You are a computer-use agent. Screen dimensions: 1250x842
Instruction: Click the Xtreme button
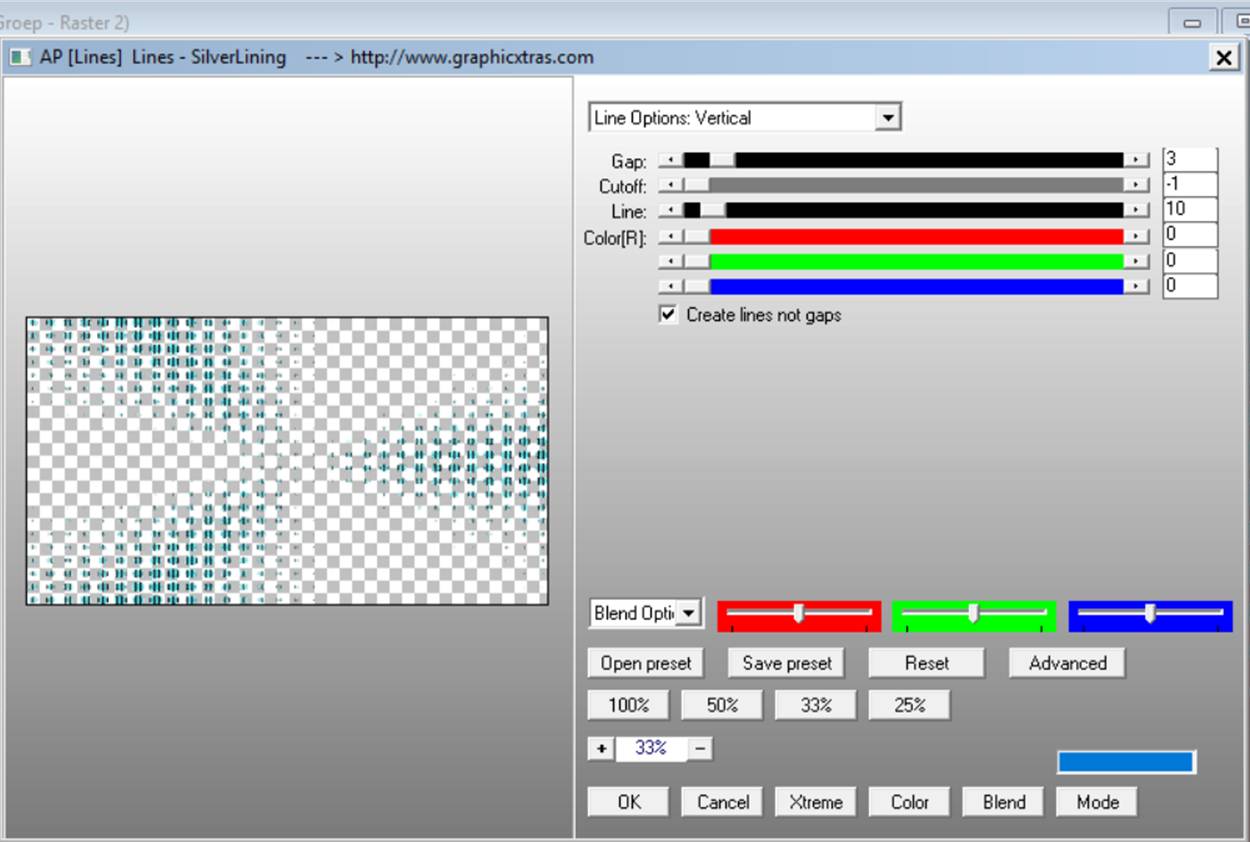pyautogui.click(x=815, y=802)
